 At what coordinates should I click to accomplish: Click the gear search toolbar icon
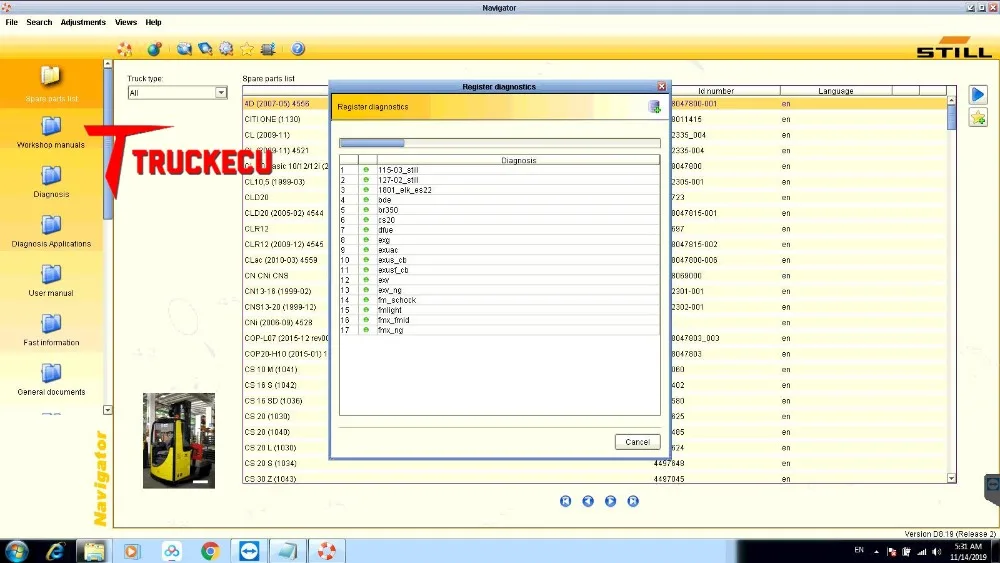tap(226, 49)
